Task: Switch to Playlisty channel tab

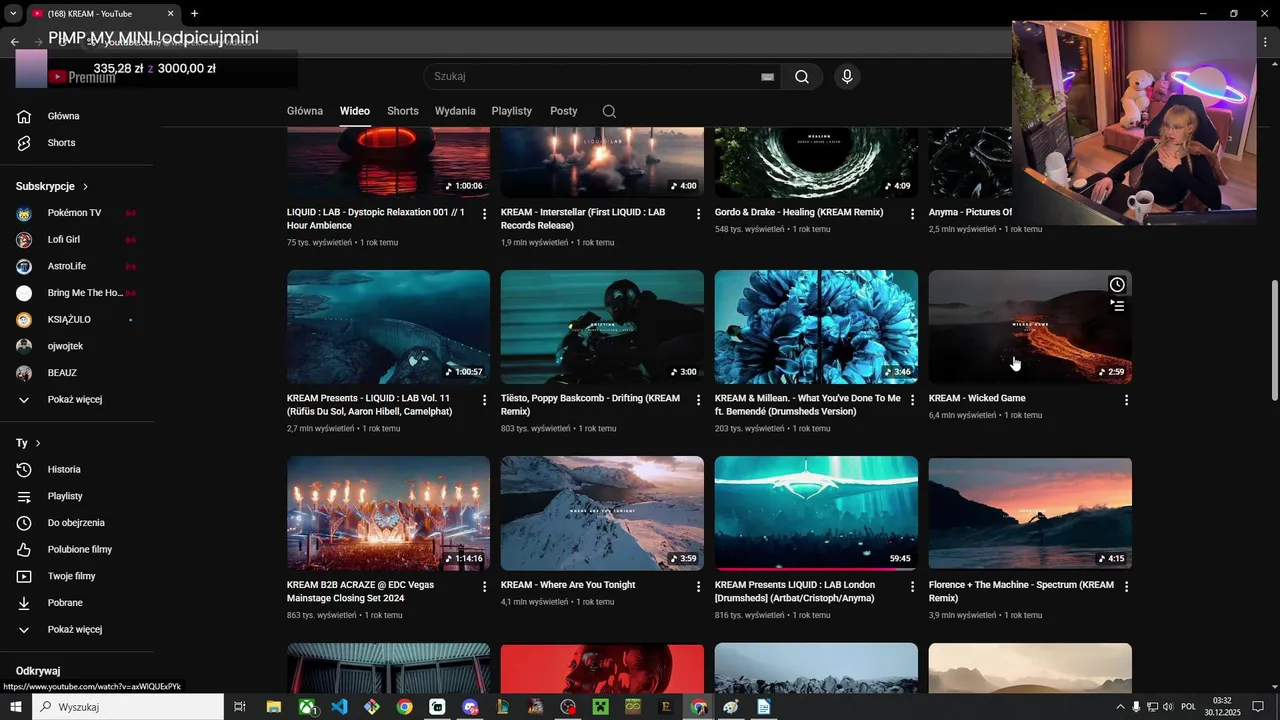Action: (512, 111)
